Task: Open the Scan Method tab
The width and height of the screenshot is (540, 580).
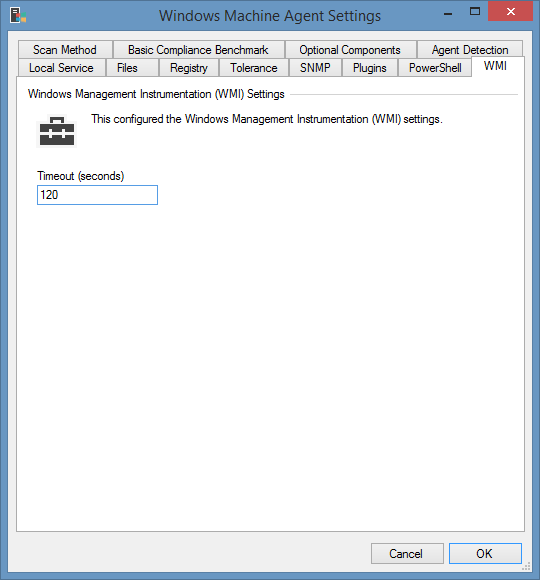Action: coord(65,50)
